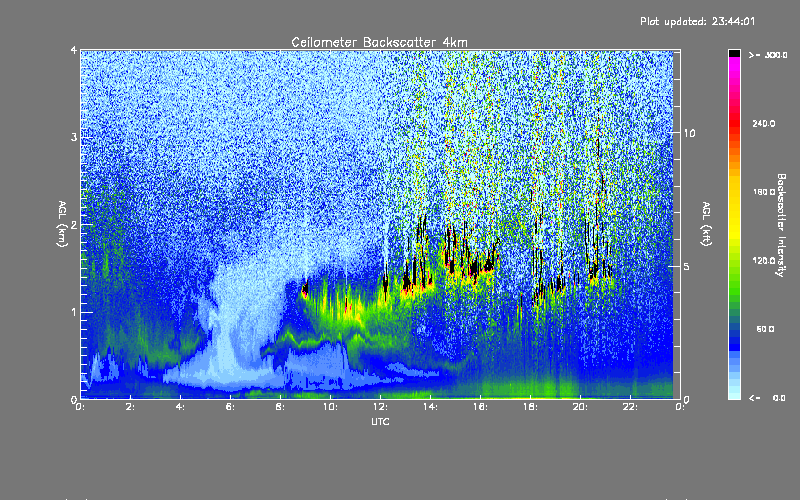Click the 'AGL (km)' left axis label
The height and width of the screenshot is (500, 800).
coord(62,224)
